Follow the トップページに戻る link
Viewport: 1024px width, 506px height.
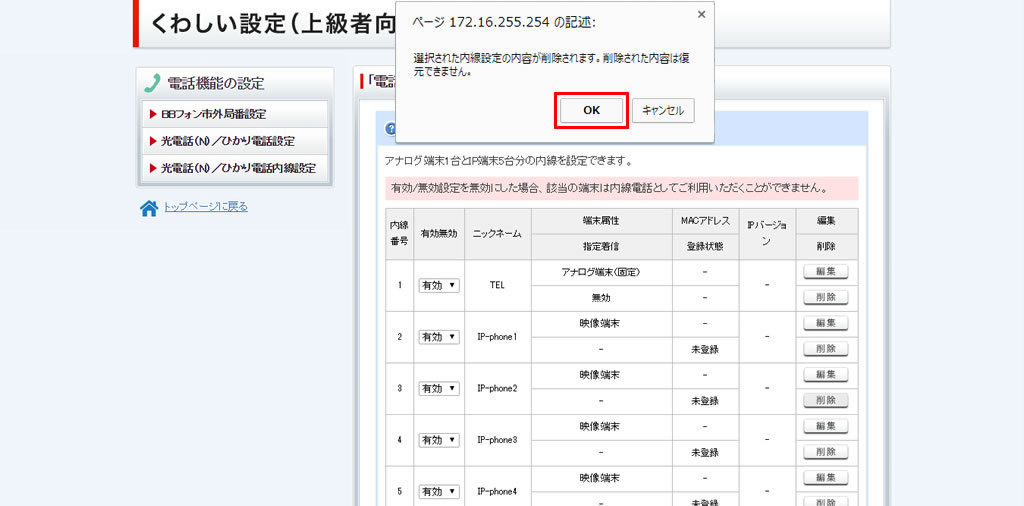click(x=205, y=207)
